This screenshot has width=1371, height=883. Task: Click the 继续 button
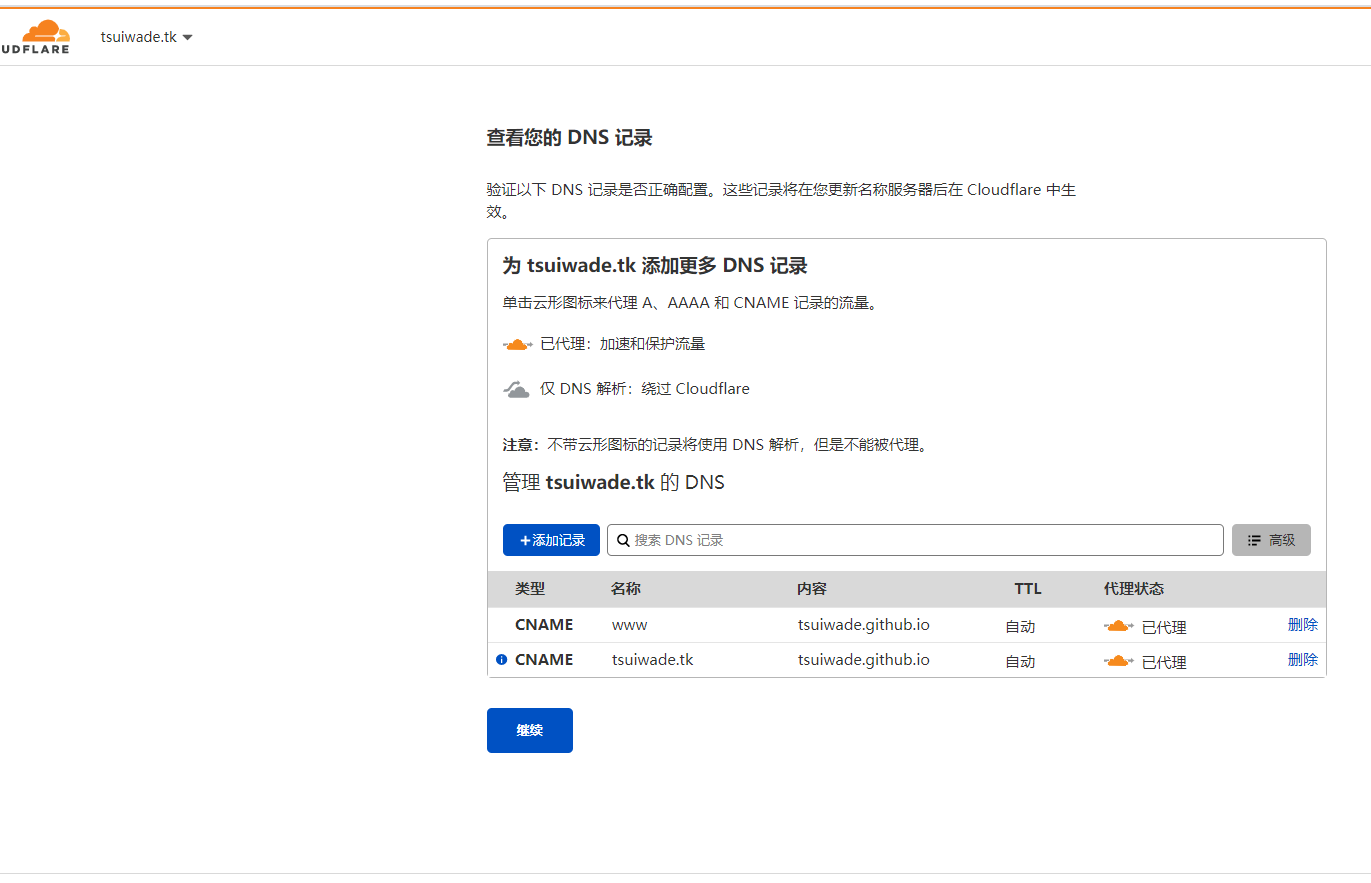(530, 730)
